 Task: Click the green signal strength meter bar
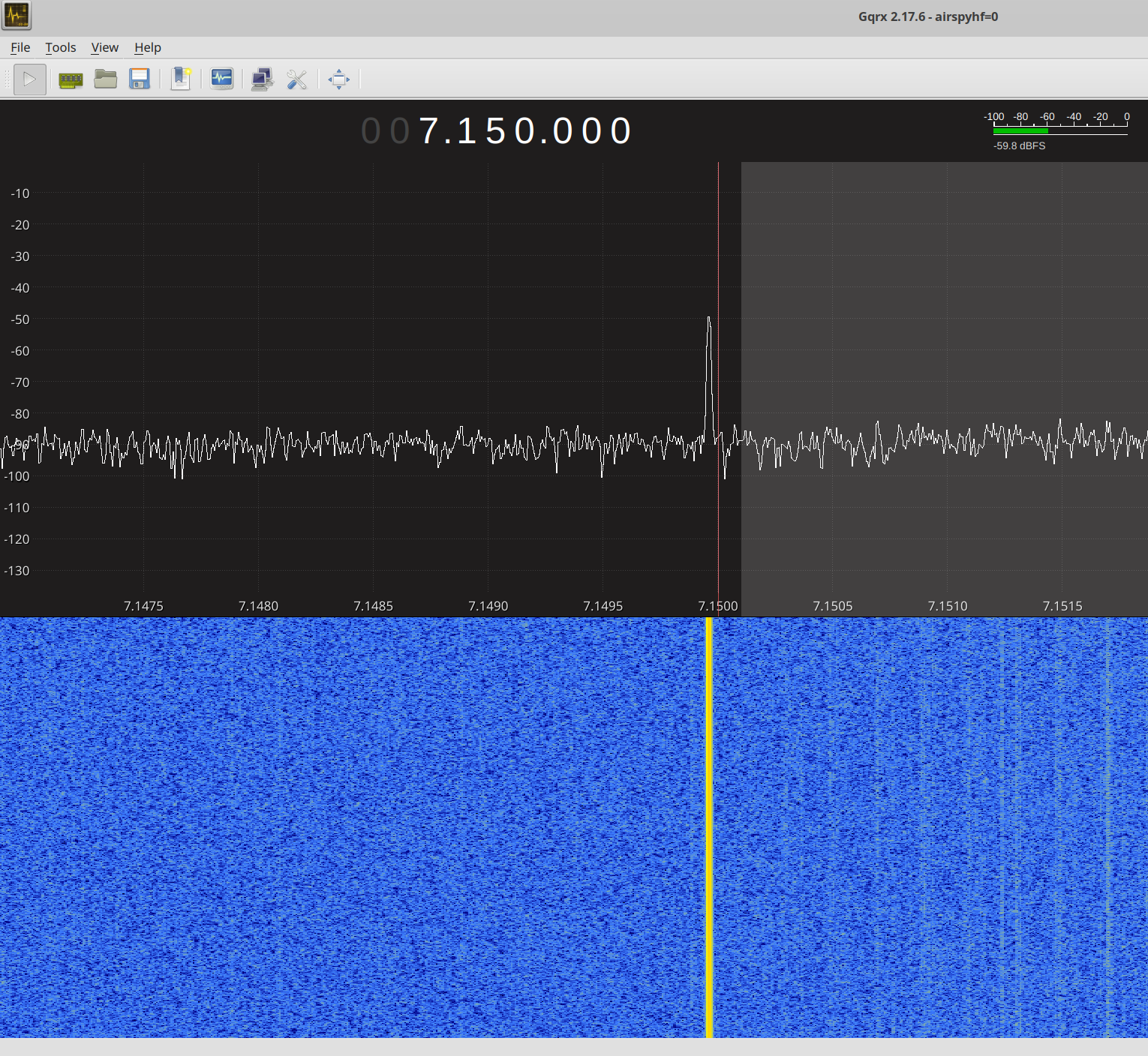coord(1020,131)
